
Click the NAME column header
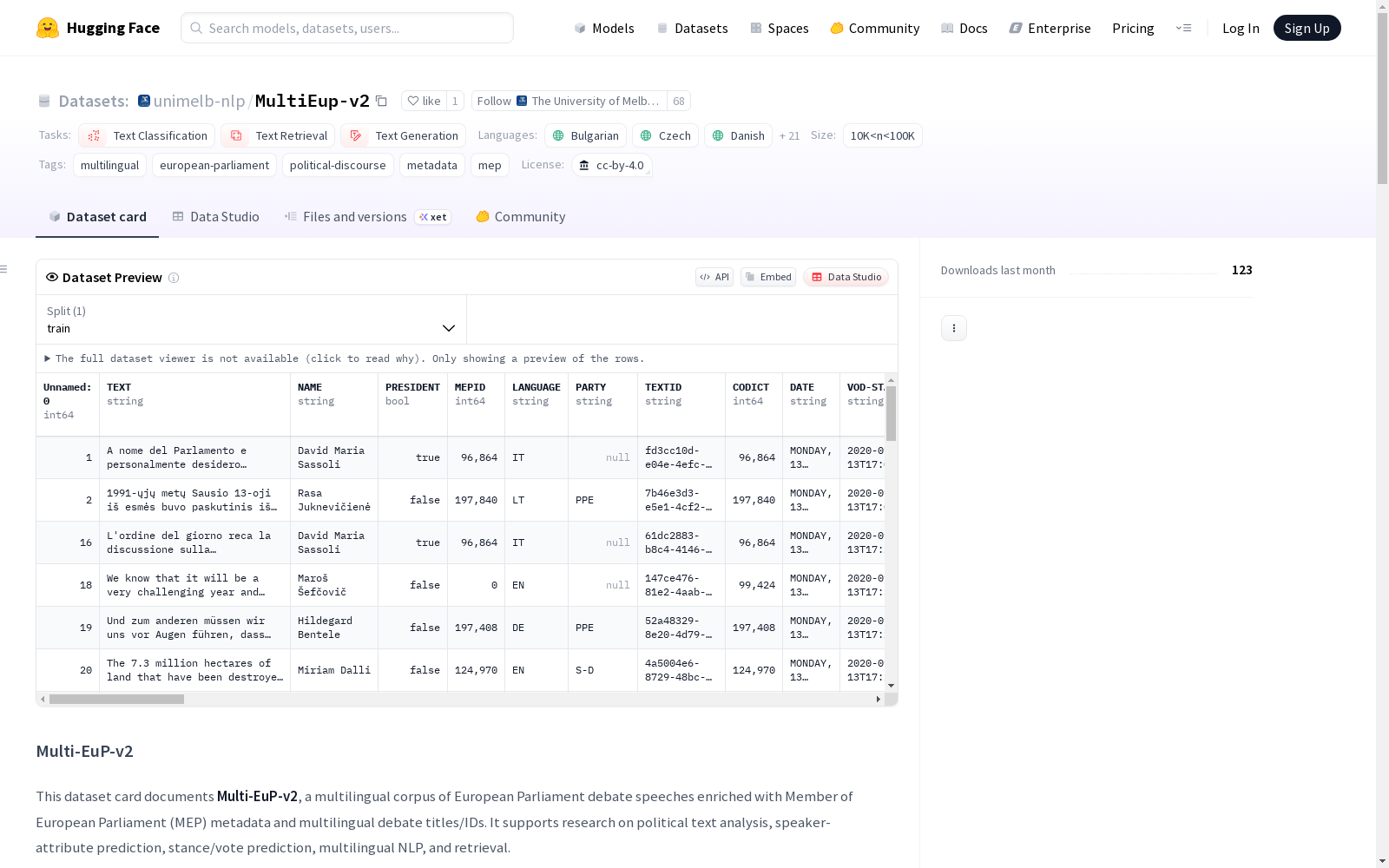[334, 404]
